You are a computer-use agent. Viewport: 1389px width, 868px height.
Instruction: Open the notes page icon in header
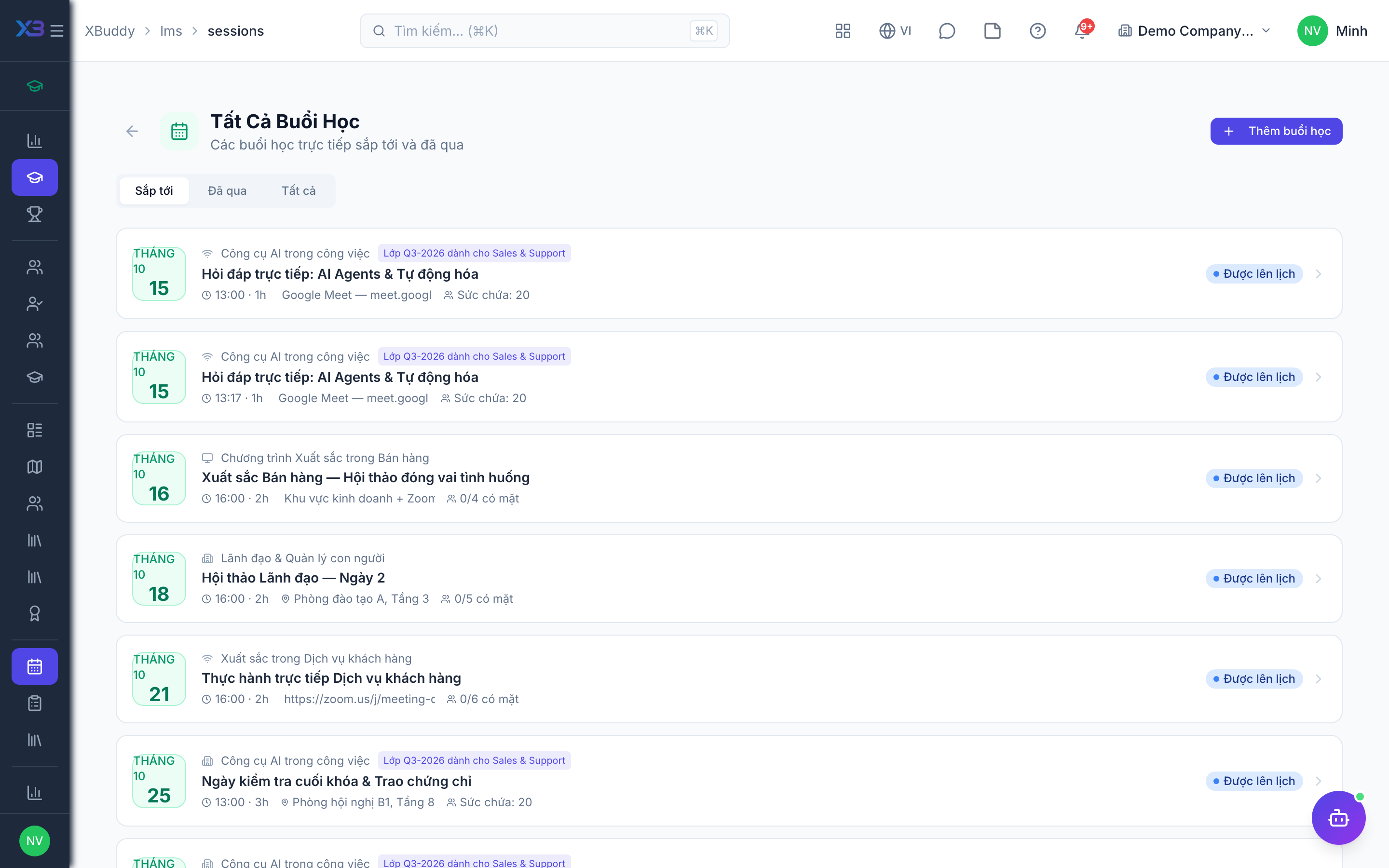[992, 30]
